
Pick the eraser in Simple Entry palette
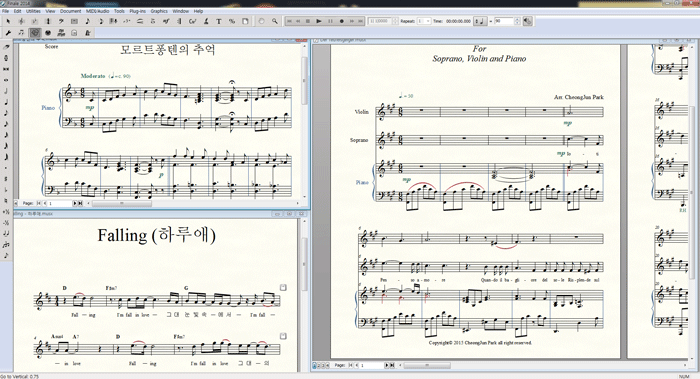pos(6,47)
